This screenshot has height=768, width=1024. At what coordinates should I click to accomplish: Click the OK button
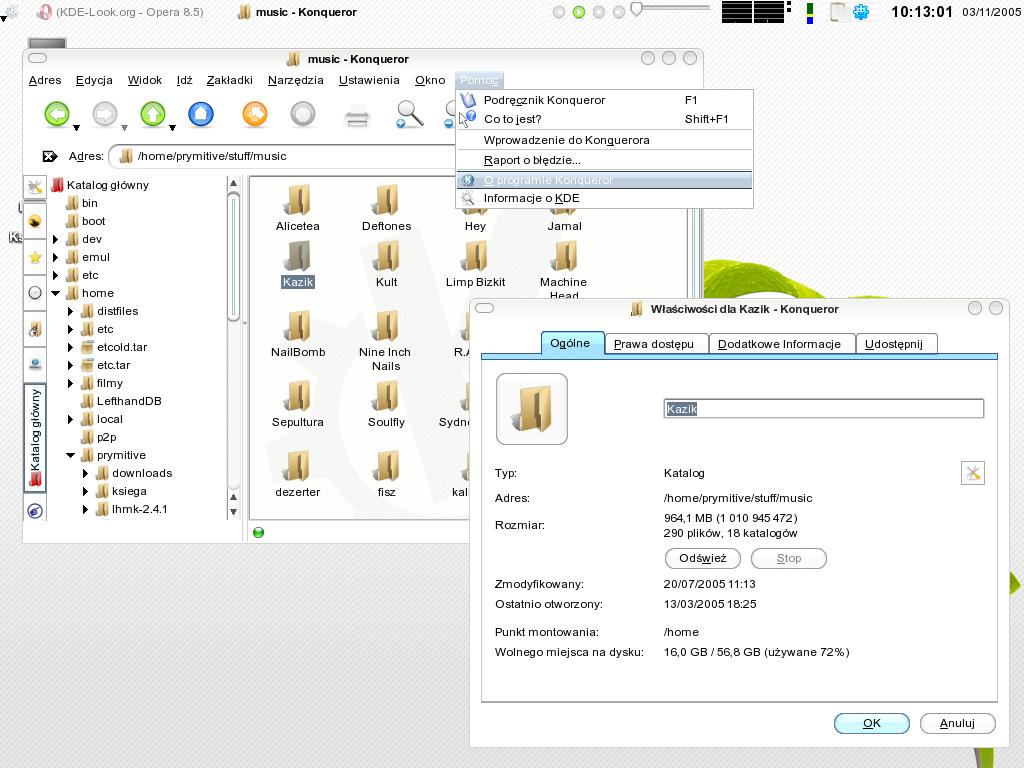click(x=872, y=723)
